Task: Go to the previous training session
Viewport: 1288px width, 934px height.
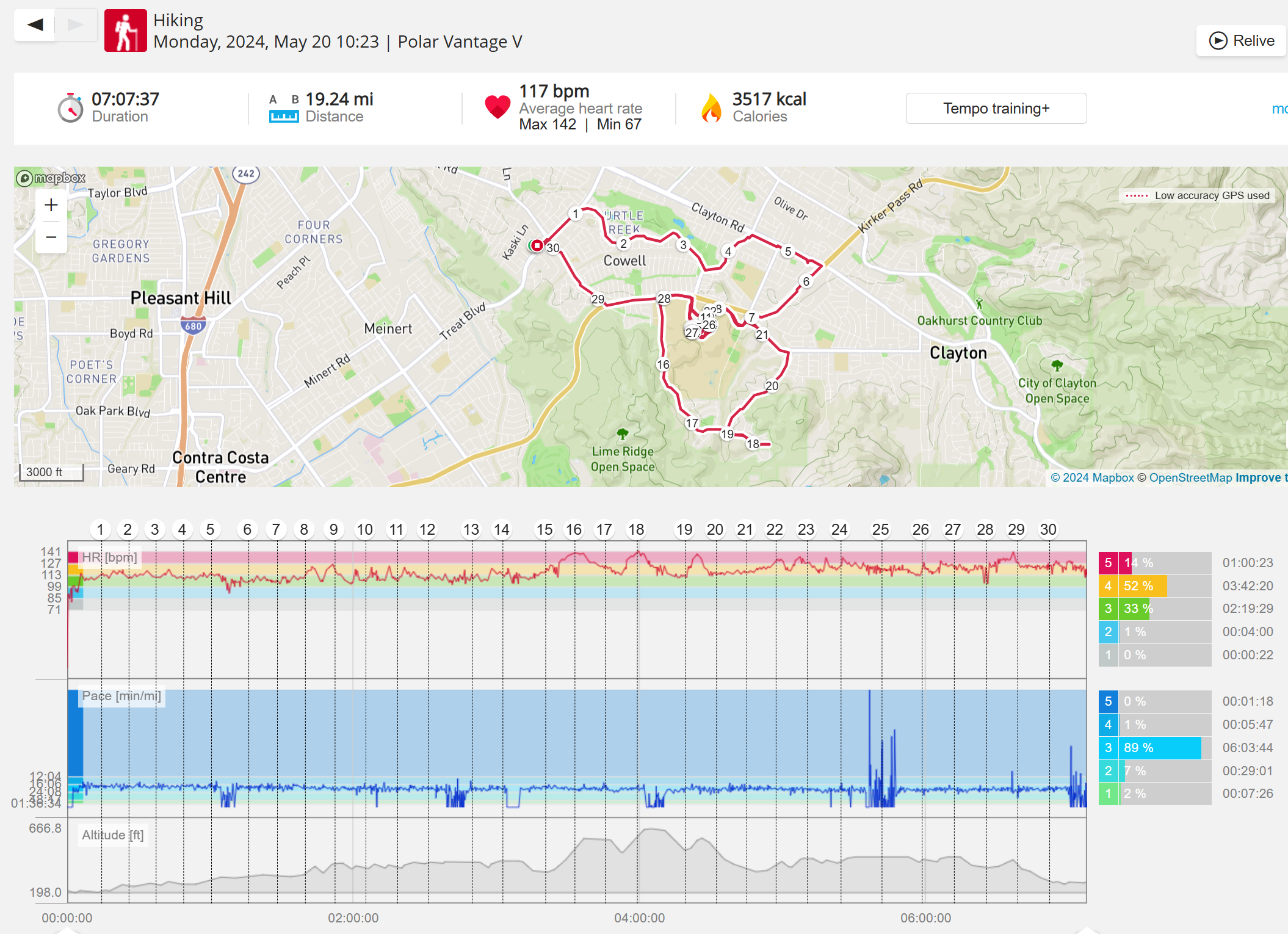Action: pos(35,25)
